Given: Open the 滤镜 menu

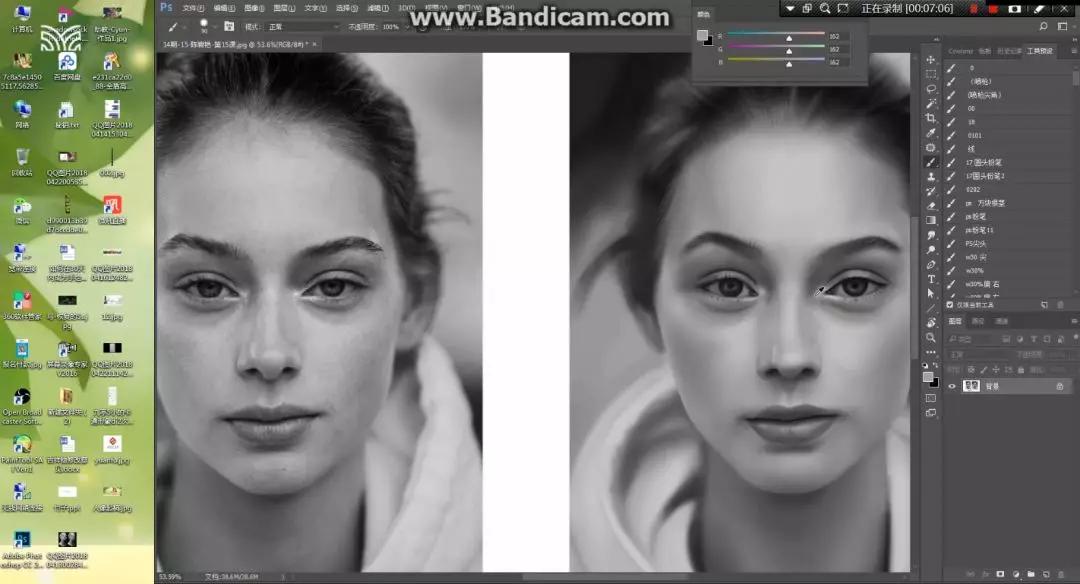Looking at the screenshot, I should pyautogui.click(x=377, y=8).
